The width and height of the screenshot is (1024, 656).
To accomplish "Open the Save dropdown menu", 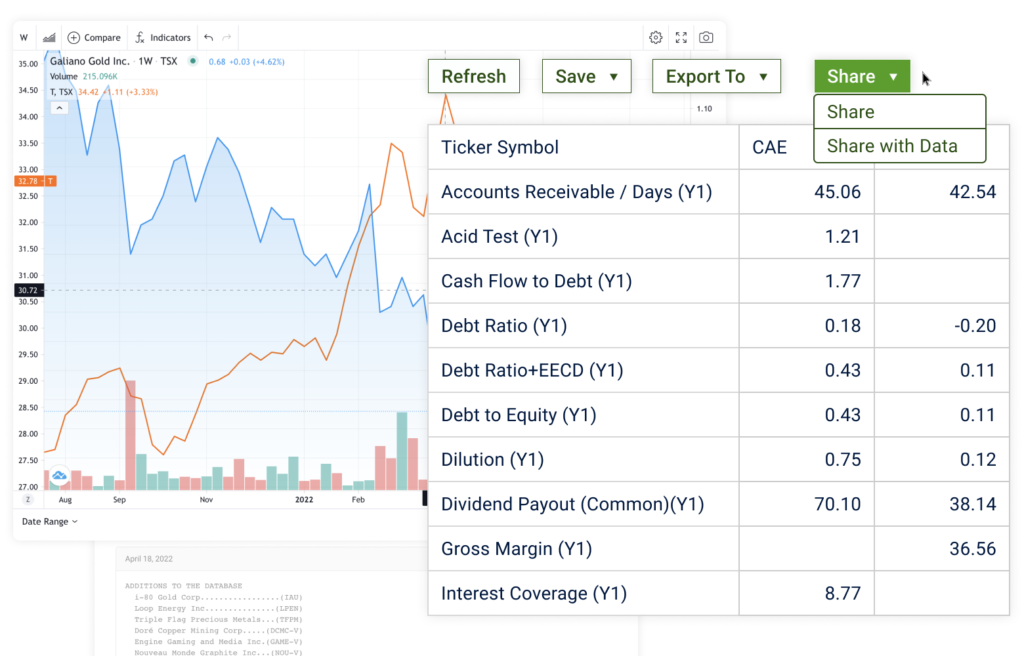I will point(586,75).
